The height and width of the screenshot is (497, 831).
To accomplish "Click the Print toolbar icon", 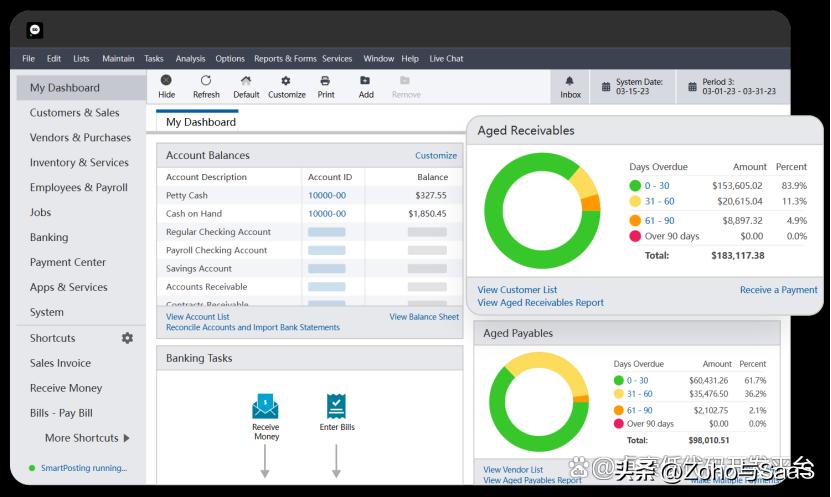I will pos(325,81).
